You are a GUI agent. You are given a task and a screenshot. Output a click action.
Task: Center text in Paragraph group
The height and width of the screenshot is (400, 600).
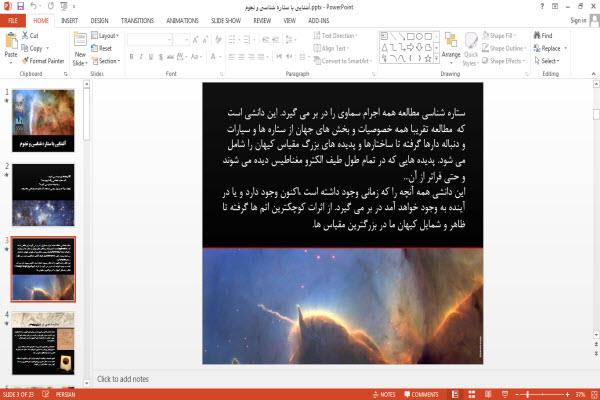pyautogui.click(x=241, y=57)
